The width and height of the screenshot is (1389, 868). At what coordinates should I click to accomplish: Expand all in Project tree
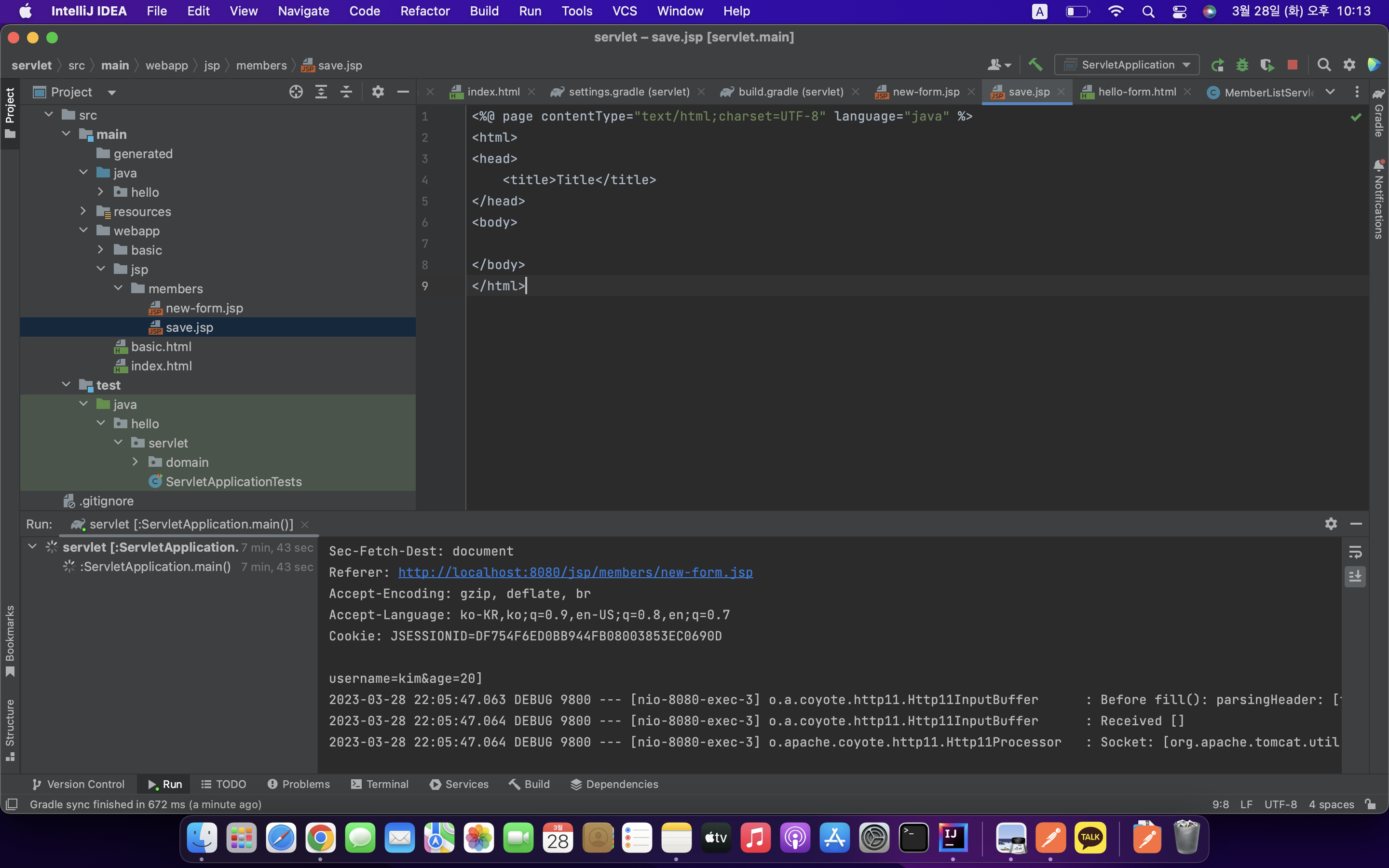tap(321, 92)
